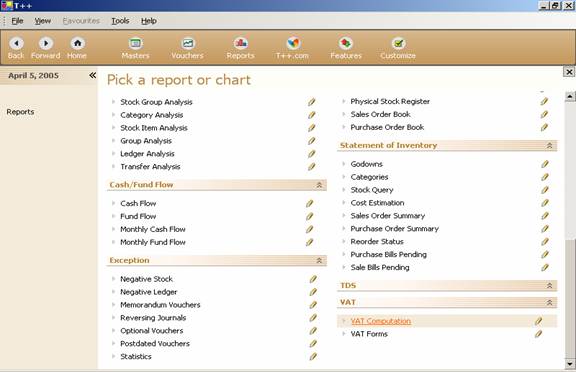Go to Home via toolbar icon

click(x=78, y=43)
